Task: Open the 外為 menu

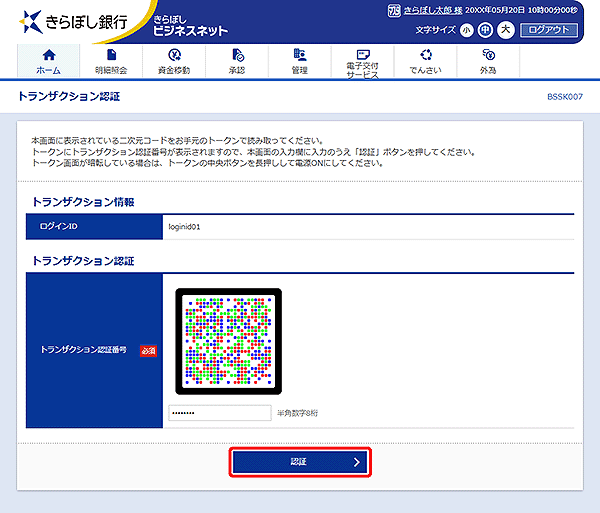Action: pyautogui.click(x=488, y=61)
